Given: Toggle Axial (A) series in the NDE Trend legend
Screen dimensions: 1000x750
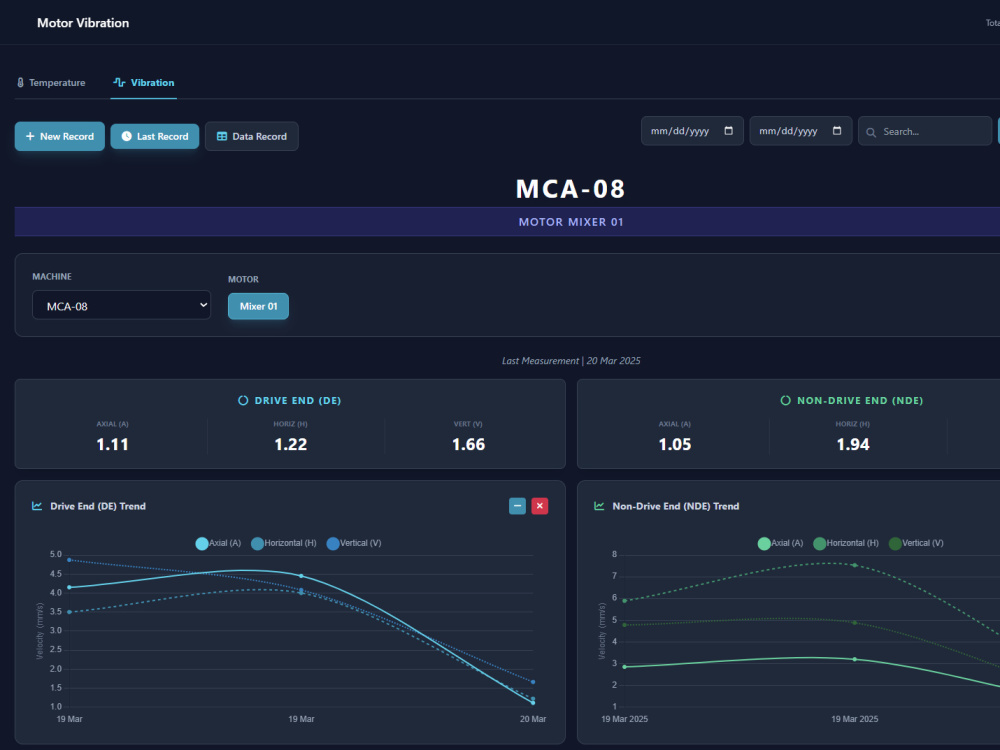Looking at the screenshot, I should click(780, 543).
